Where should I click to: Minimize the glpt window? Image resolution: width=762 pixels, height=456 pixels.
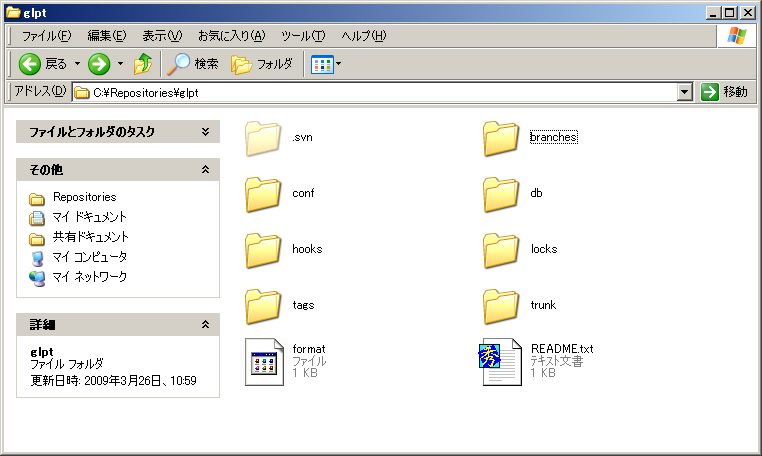coord(713,13)
